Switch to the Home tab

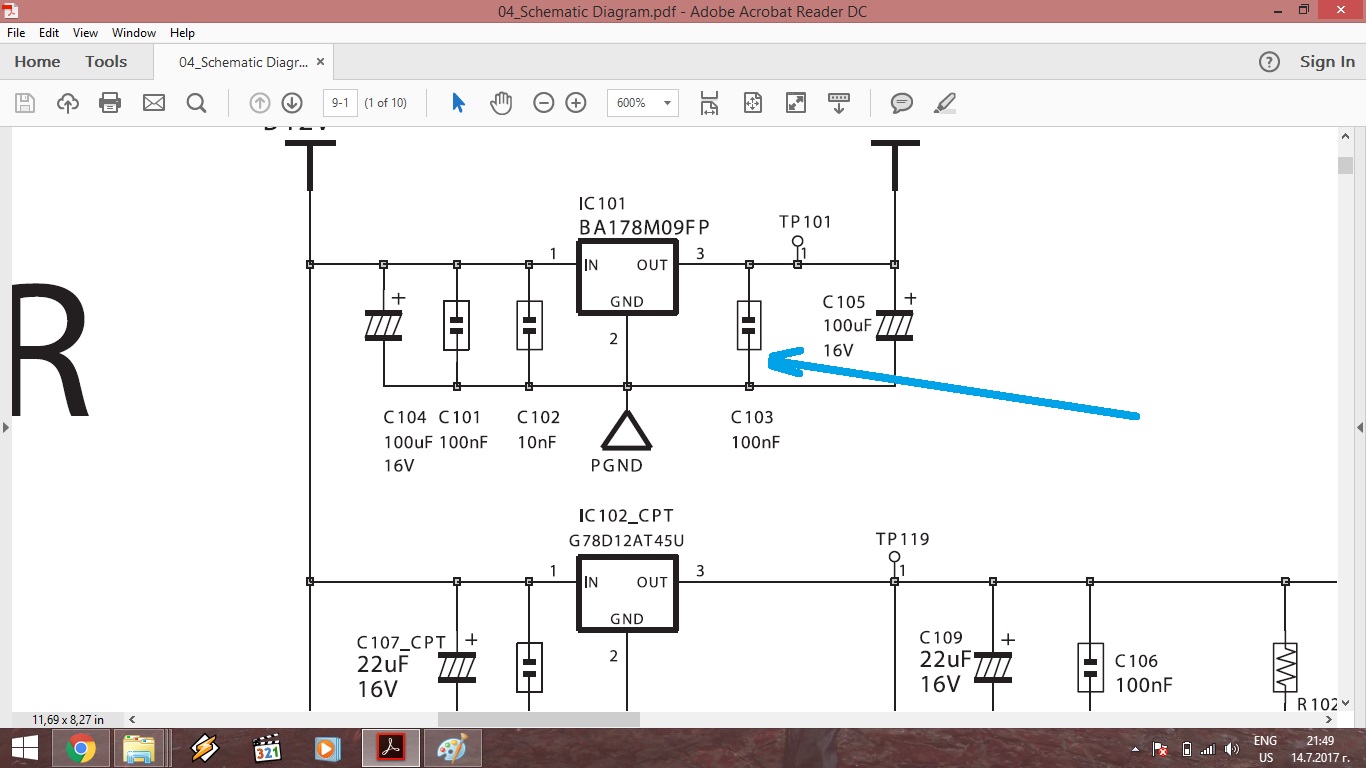click(37, 62)
